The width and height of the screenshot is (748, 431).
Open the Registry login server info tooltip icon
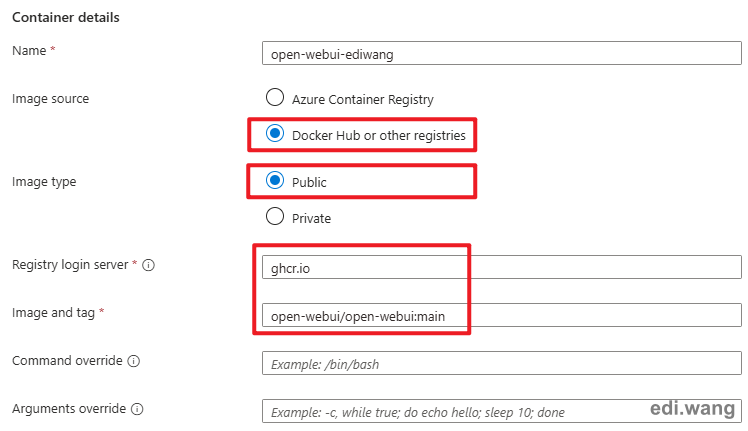[x=148, y=265]
